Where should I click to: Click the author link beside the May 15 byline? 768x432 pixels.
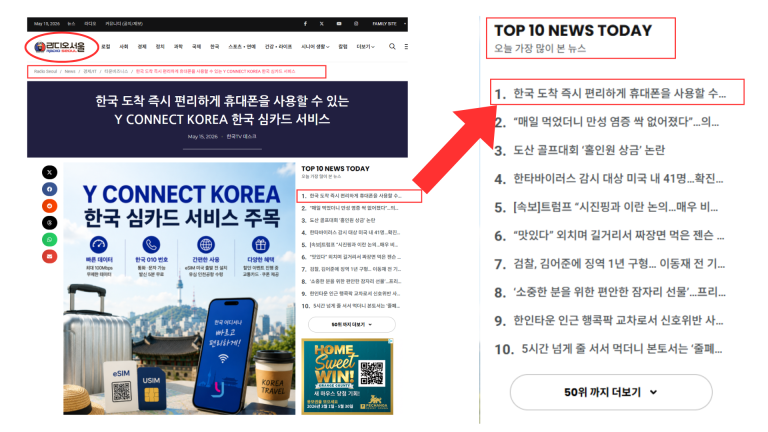tap(241, 137)
